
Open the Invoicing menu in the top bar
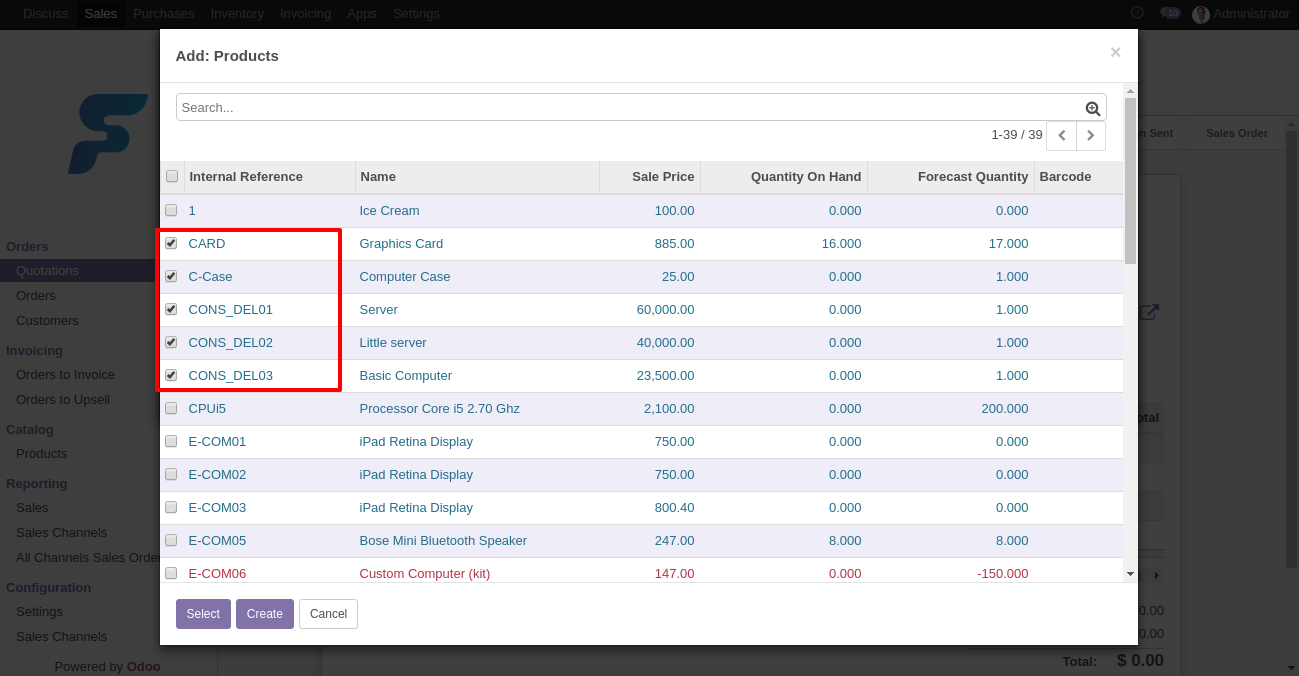(306, 14)
